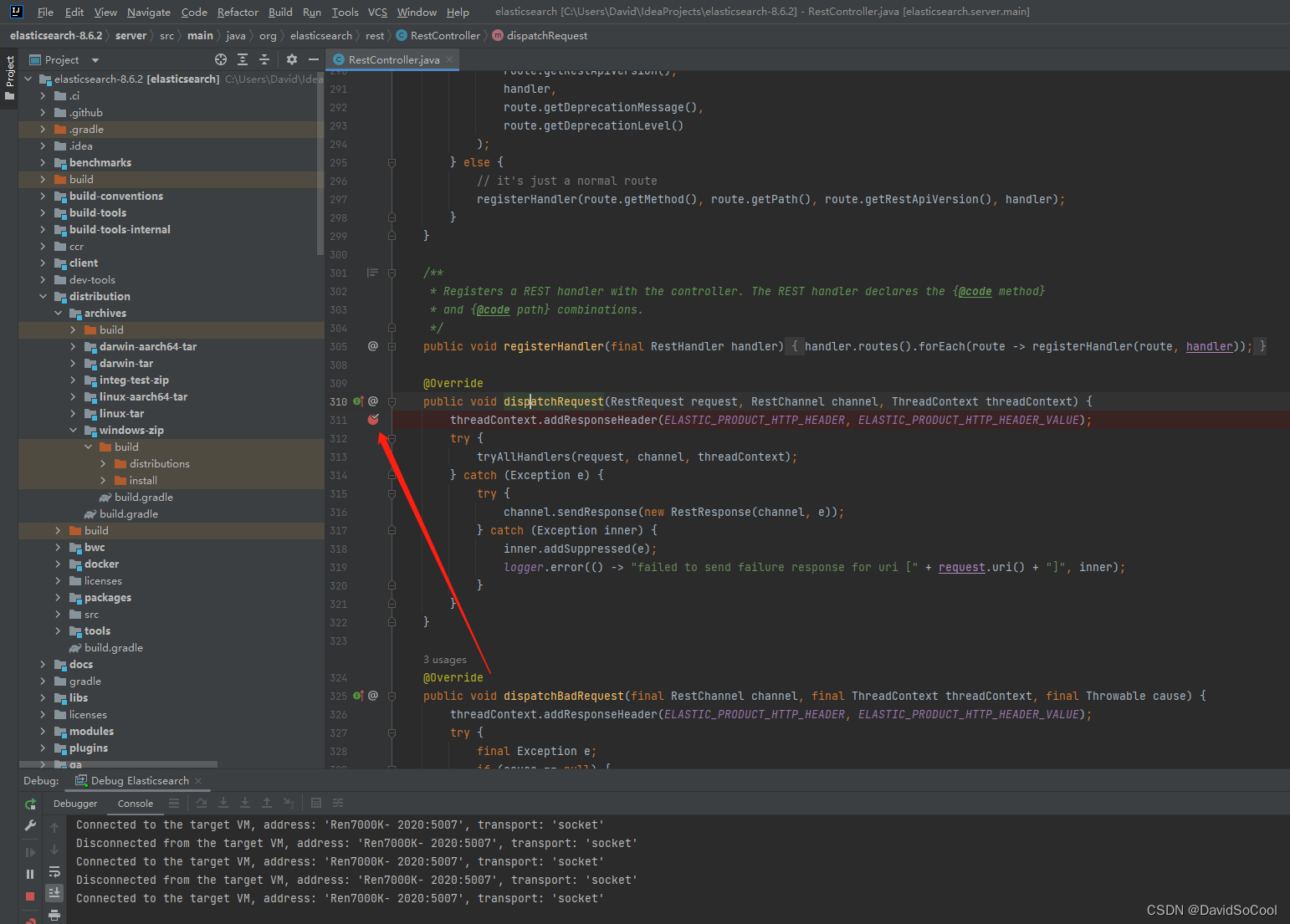Expand the distributions folder
Image resolution: width=1290 pixels, height=924 pixels.
[x=103, y=463]
